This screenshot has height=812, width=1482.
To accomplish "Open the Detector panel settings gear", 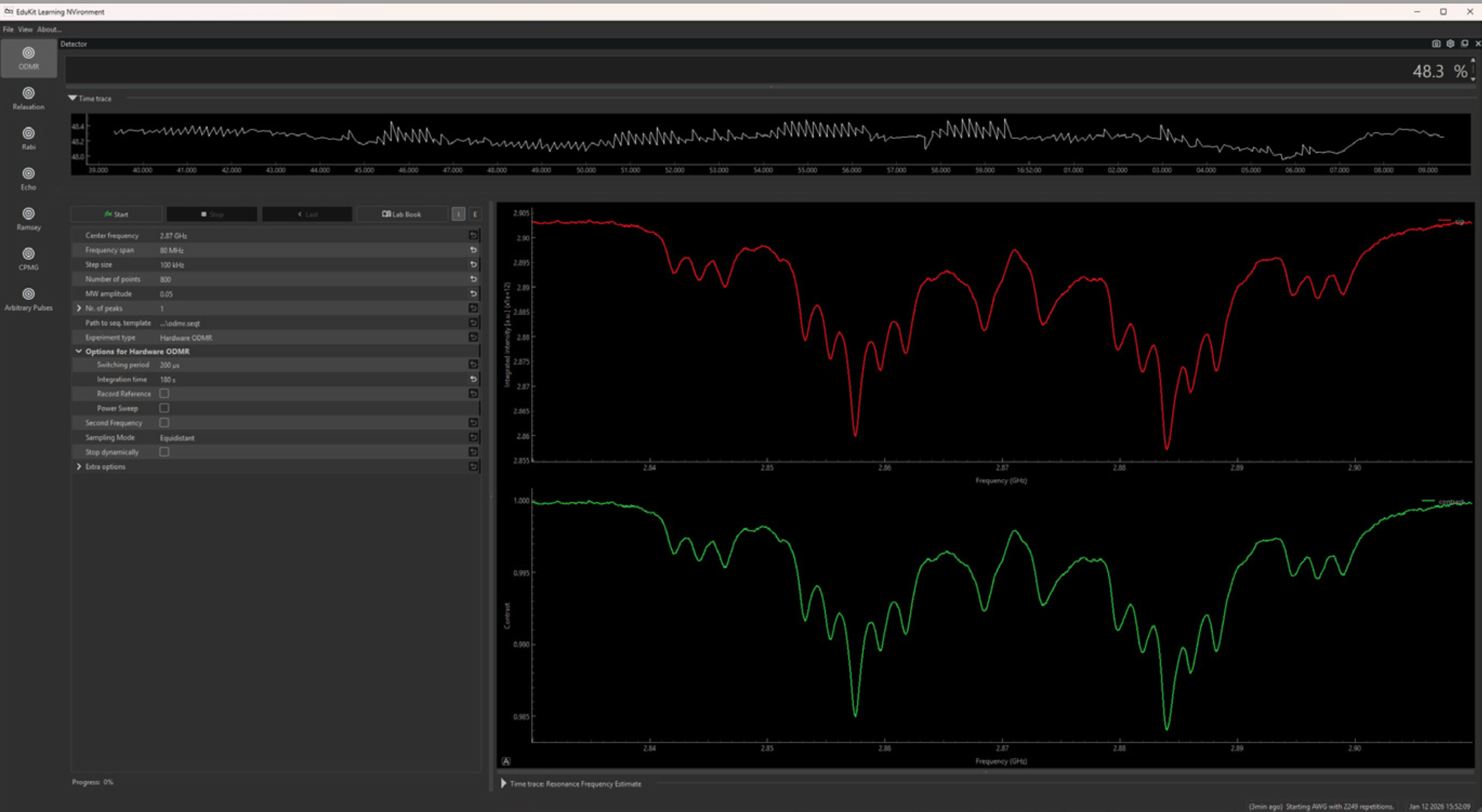I will (x=1450, y=44).
